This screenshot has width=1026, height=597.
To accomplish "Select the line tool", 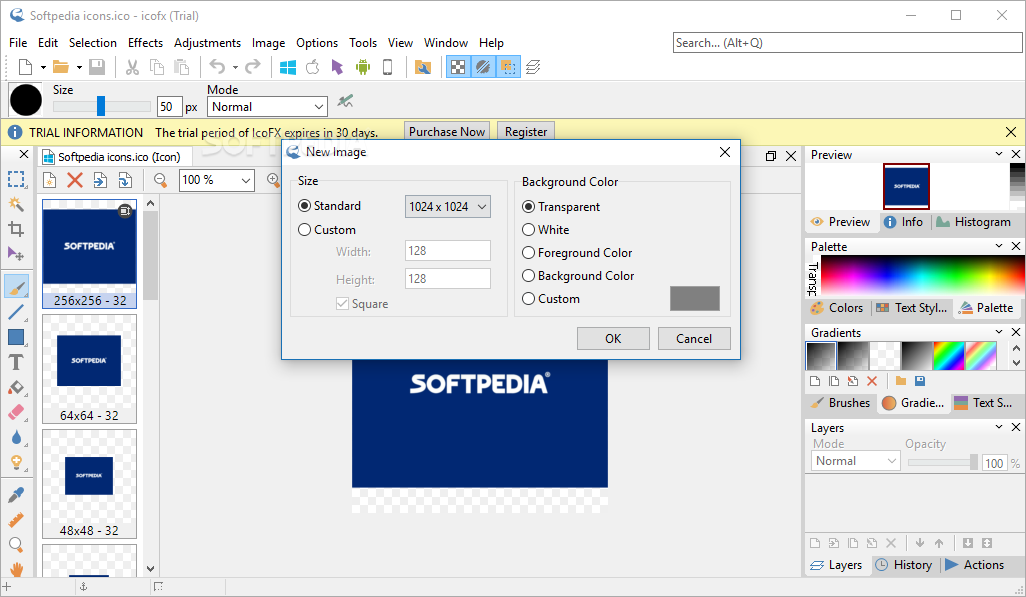I will pos(16,312).
